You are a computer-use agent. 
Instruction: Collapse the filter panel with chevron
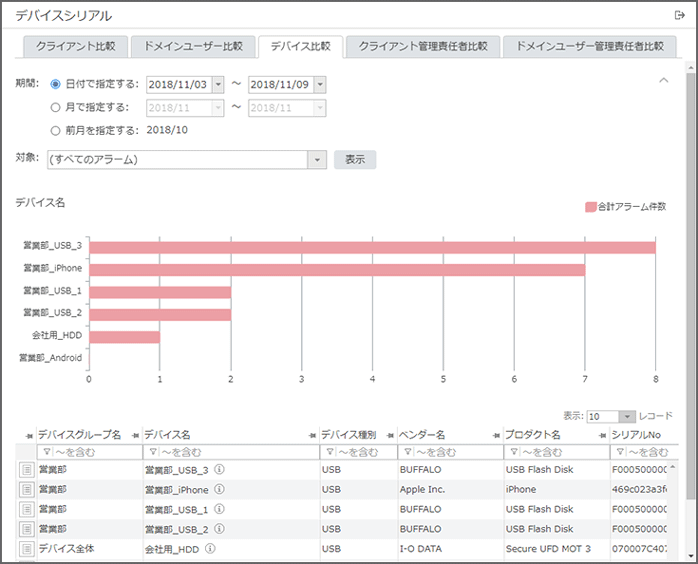pyautogui.click(x=664, y=81)
